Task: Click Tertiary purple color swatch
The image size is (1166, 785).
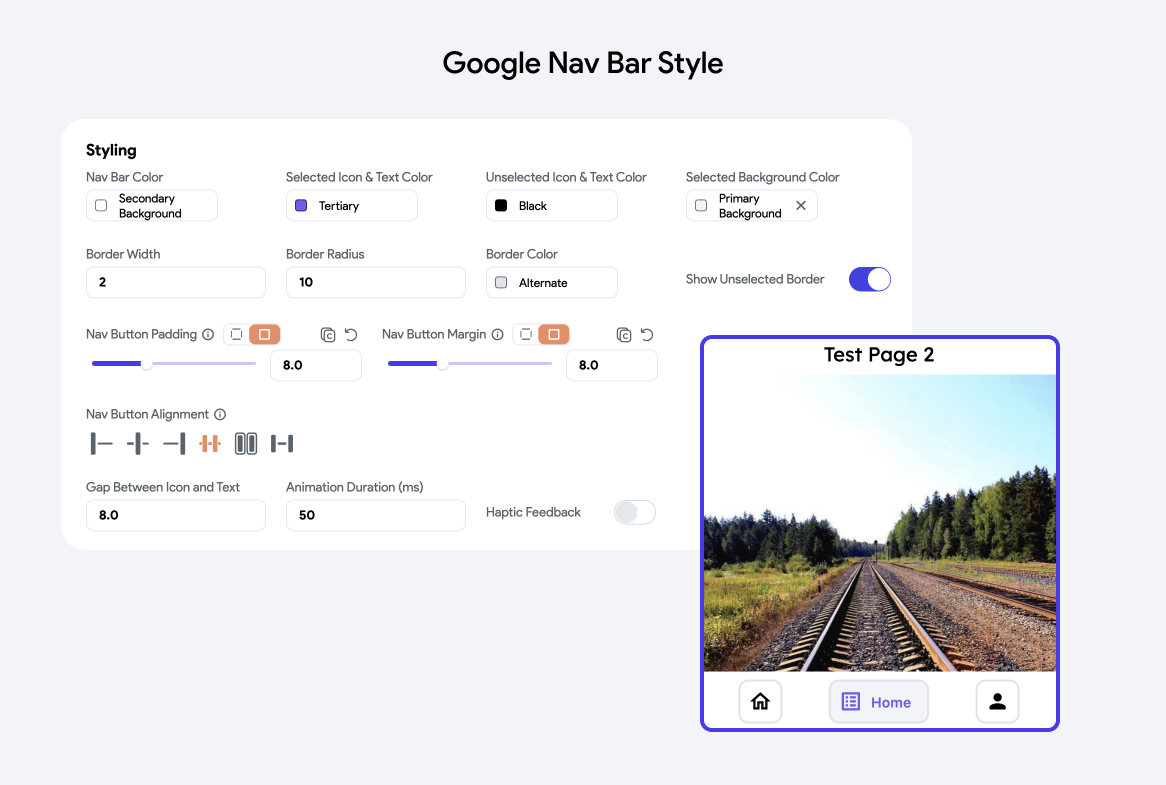Action: (301, 206)
